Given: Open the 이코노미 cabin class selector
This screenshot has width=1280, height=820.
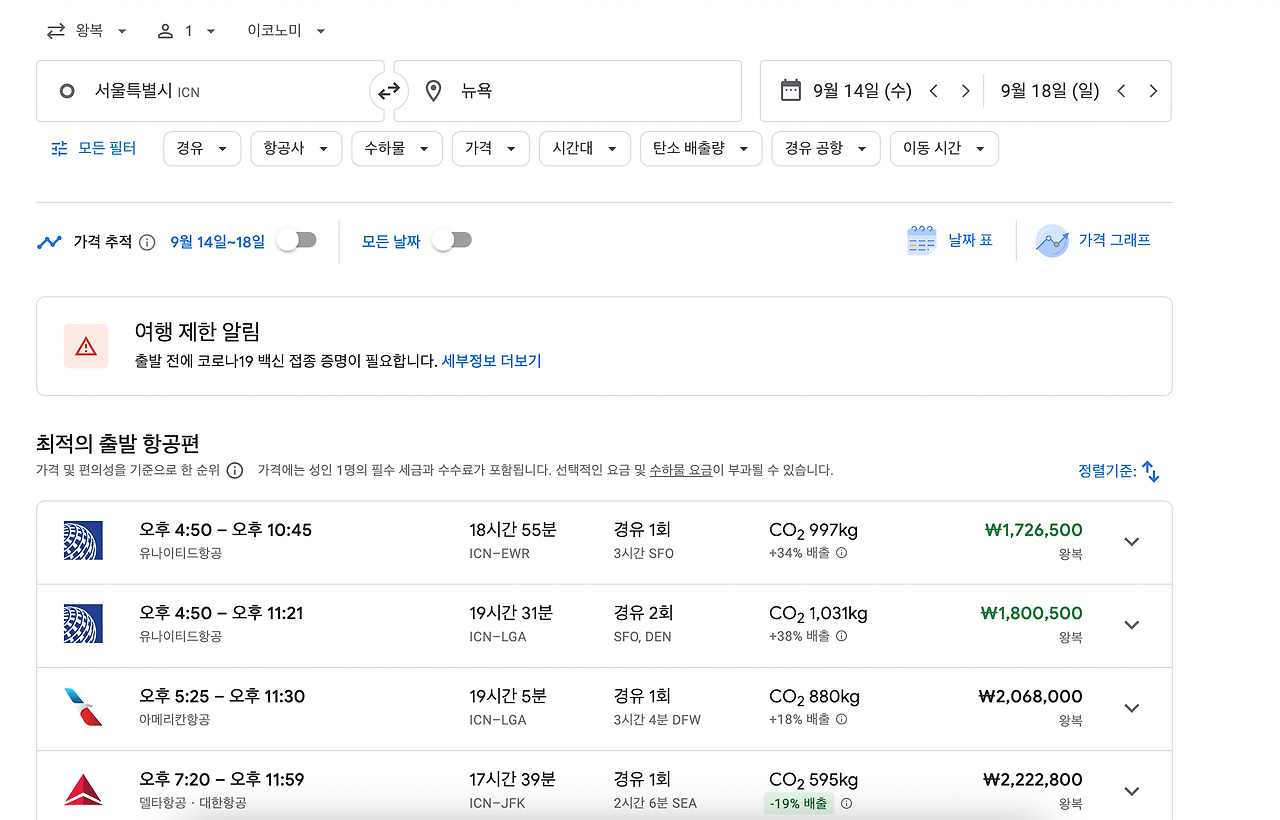Looking at the screenshot, I should (x=283, y=30).
